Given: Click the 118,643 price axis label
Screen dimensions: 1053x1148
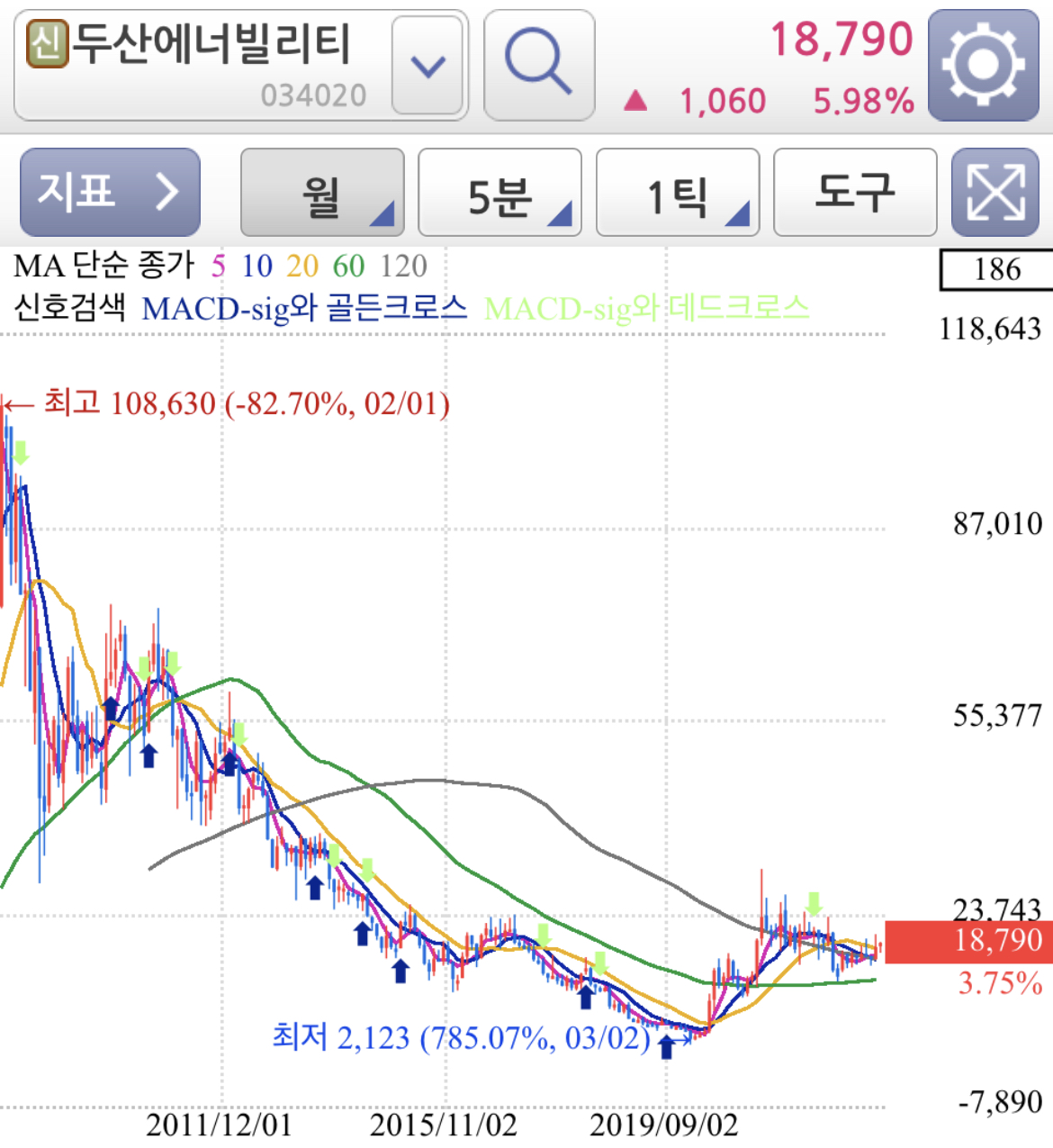Looking at the screenshot, I should pyautogui.click(x=990, y=330).
